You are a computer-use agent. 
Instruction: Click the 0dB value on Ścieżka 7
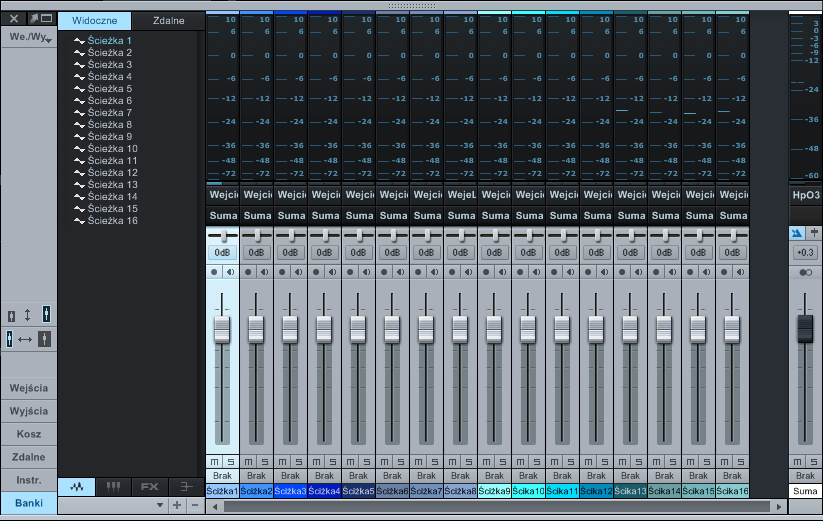click(426, 252)
